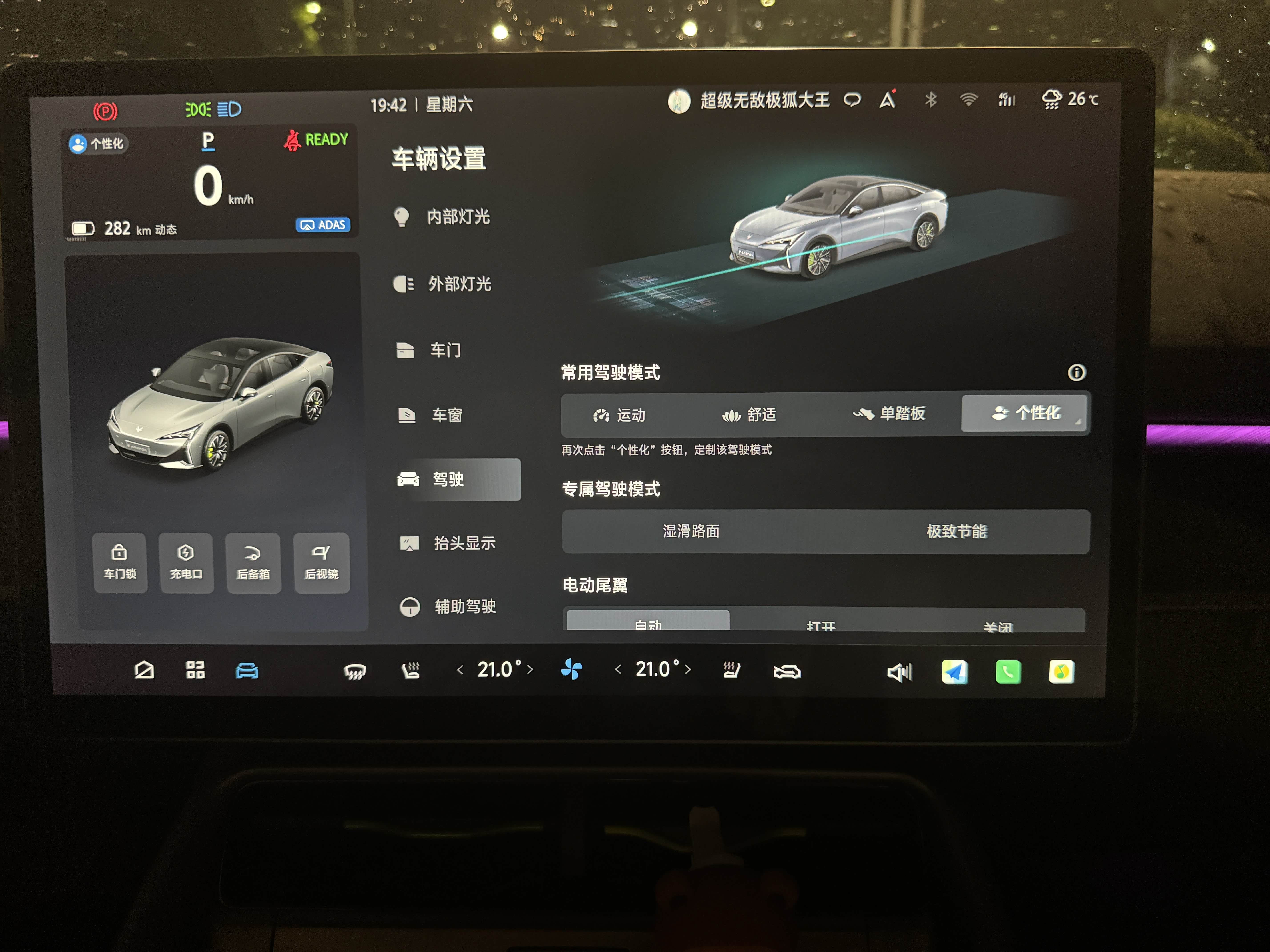This screenshot has height=952, width=1270.
Task: Open the apps grid icon
Action: 195,670
